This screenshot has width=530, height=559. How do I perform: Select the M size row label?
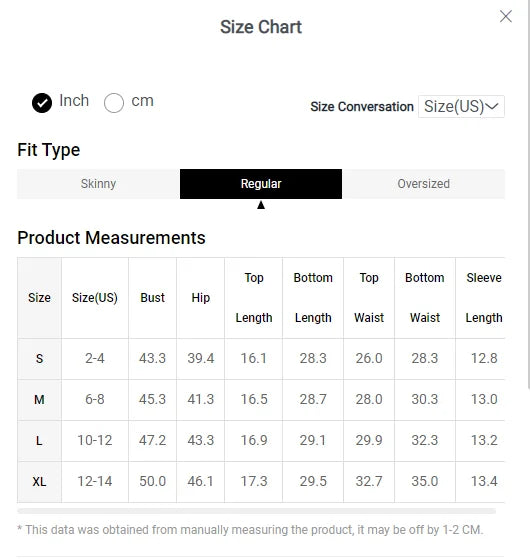coord(39,400)
